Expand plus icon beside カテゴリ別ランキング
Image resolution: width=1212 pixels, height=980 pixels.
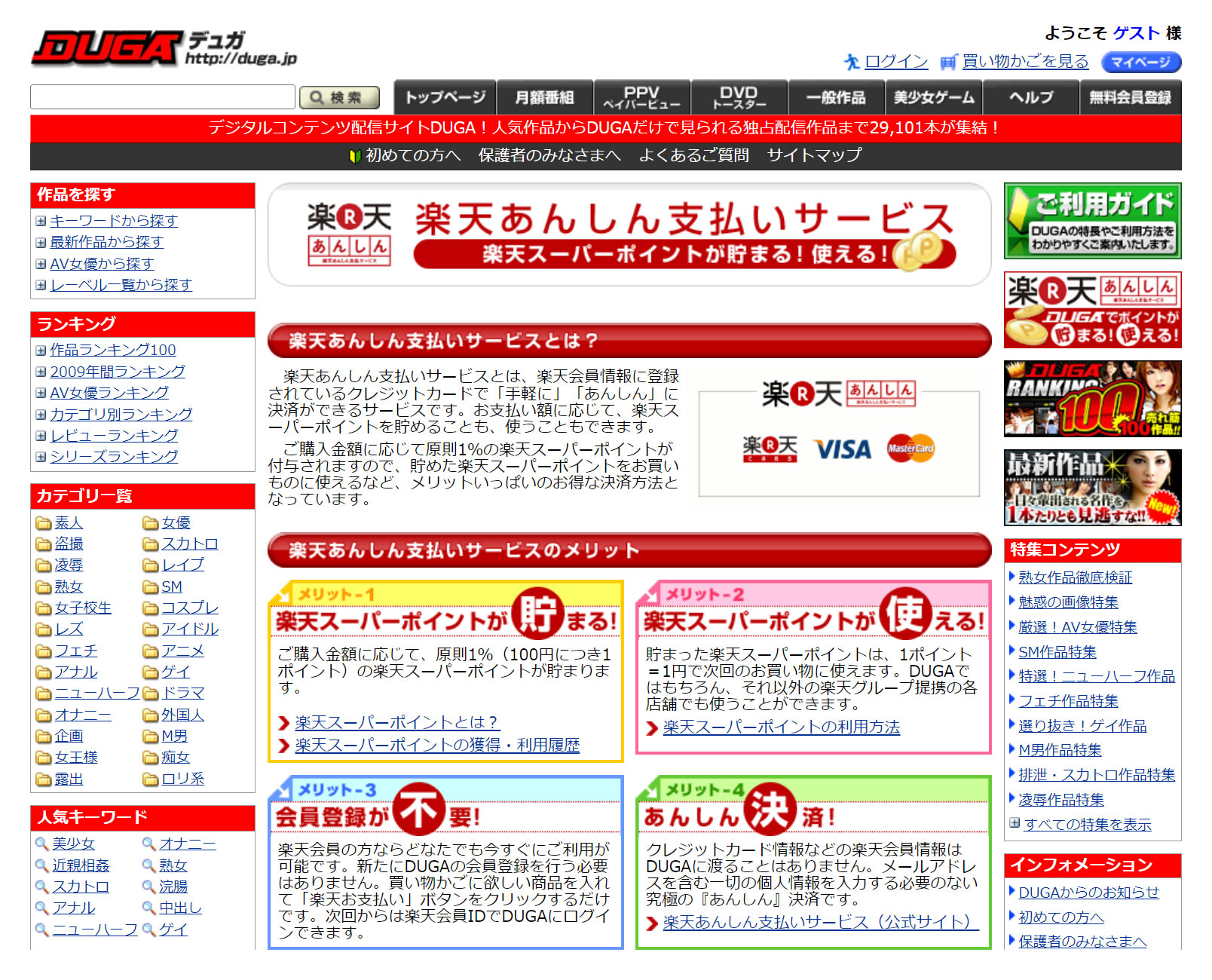click(x=41, y=415)
